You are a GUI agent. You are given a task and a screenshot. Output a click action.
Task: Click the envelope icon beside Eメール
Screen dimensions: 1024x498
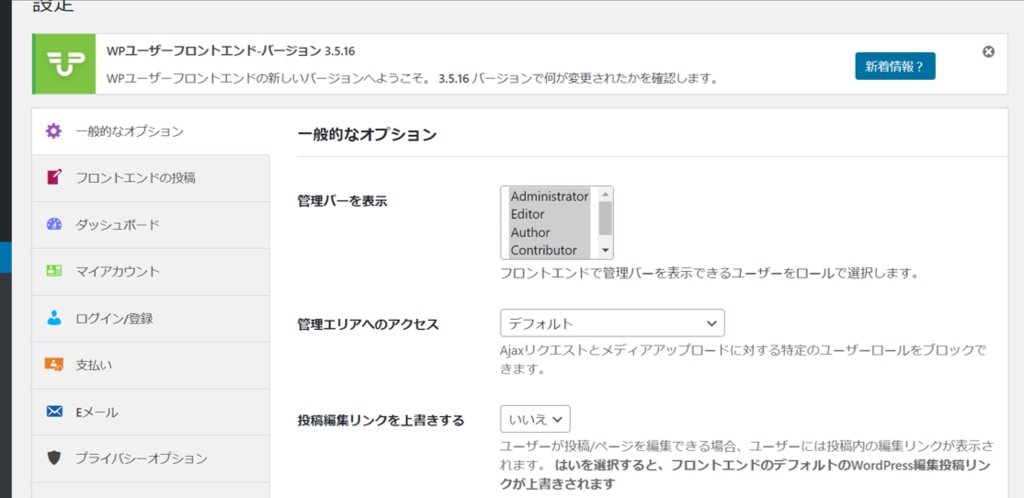coord(54,412)
